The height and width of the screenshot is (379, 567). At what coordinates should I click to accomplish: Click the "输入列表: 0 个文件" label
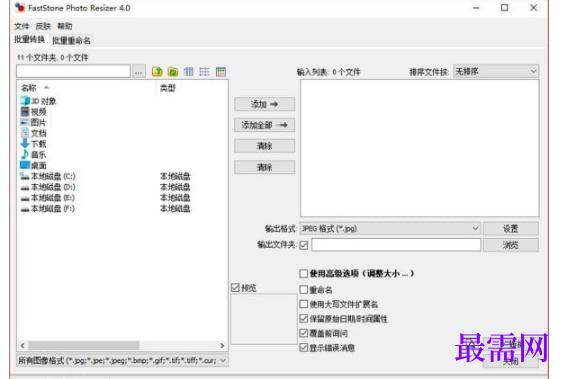click(x=329, y=72)
